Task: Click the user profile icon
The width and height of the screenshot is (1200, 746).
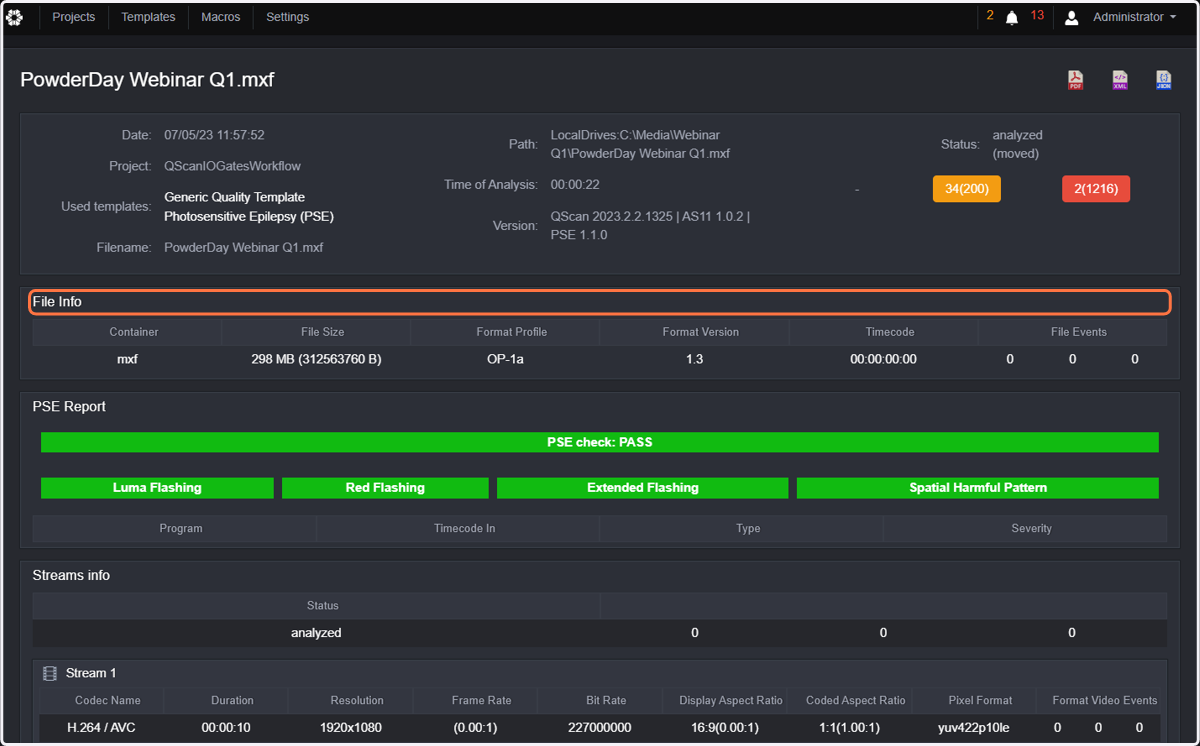Action: tap(1071, 18)
